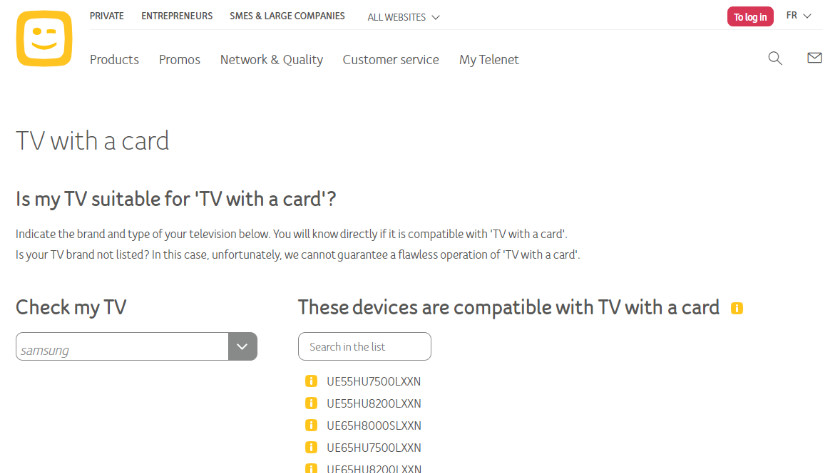Open the mail envelope icon
The height and width of the screenshot is (473, 840).
pyautogui.click(x=814, y=58)
